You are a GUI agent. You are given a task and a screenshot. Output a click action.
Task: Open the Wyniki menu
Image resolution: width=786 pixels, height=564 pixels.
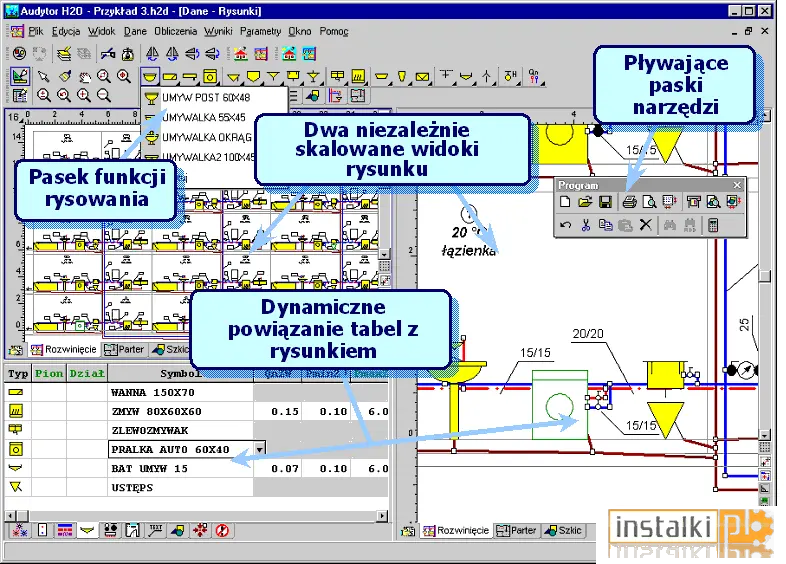[x=218, y=31]
